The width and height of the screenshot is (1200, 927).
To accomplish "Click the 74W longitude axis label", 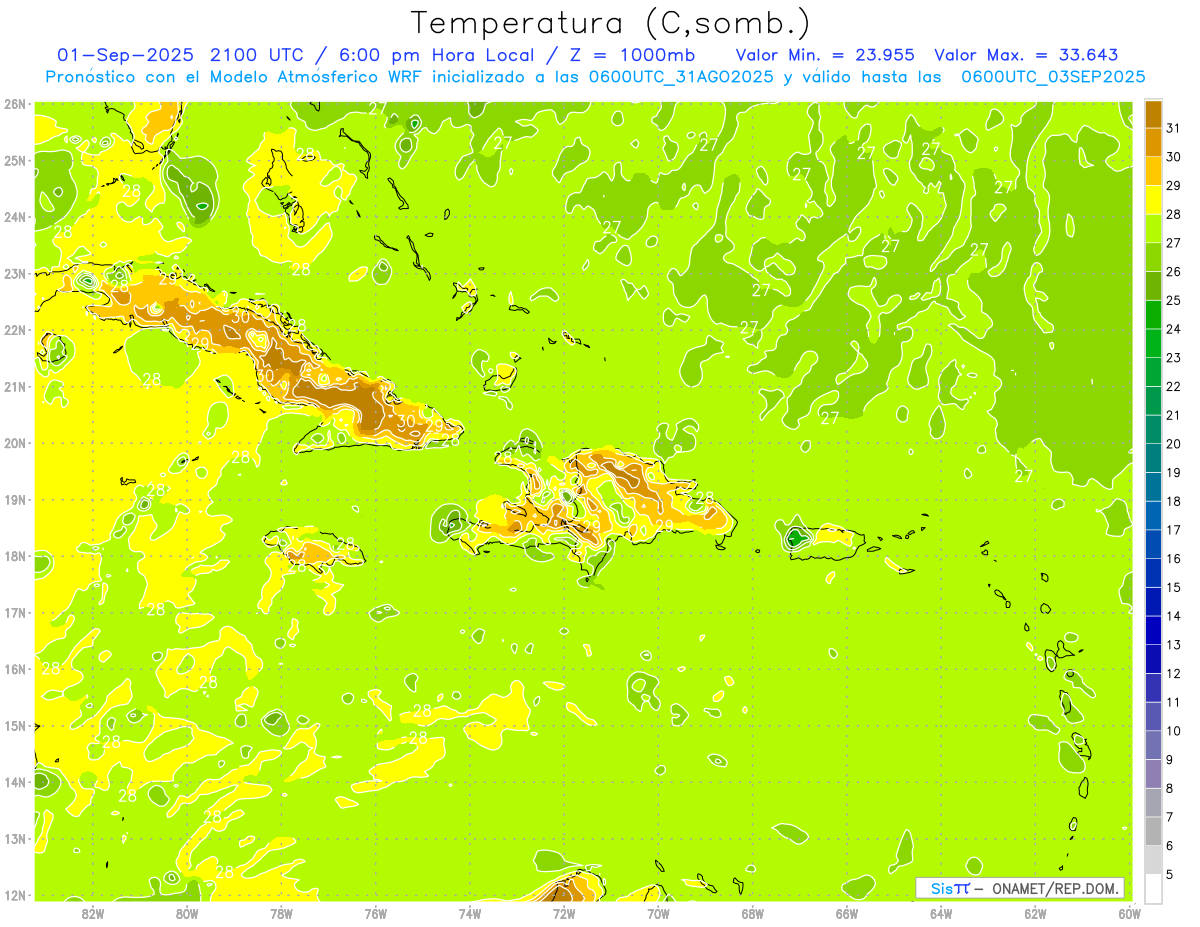I will 469,912.
